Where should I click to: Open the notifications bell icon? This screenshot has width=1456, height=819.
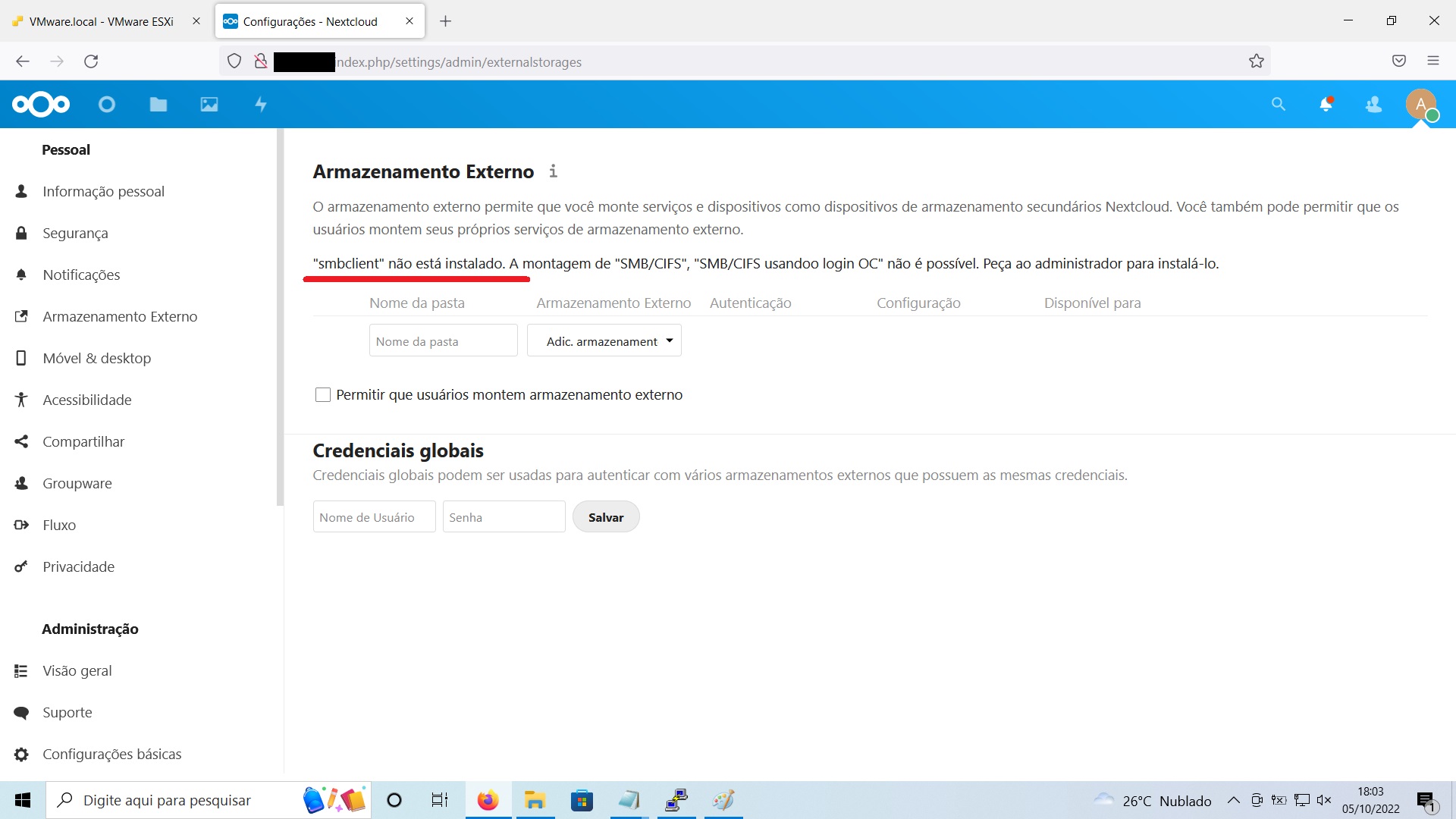(1326, 105)
